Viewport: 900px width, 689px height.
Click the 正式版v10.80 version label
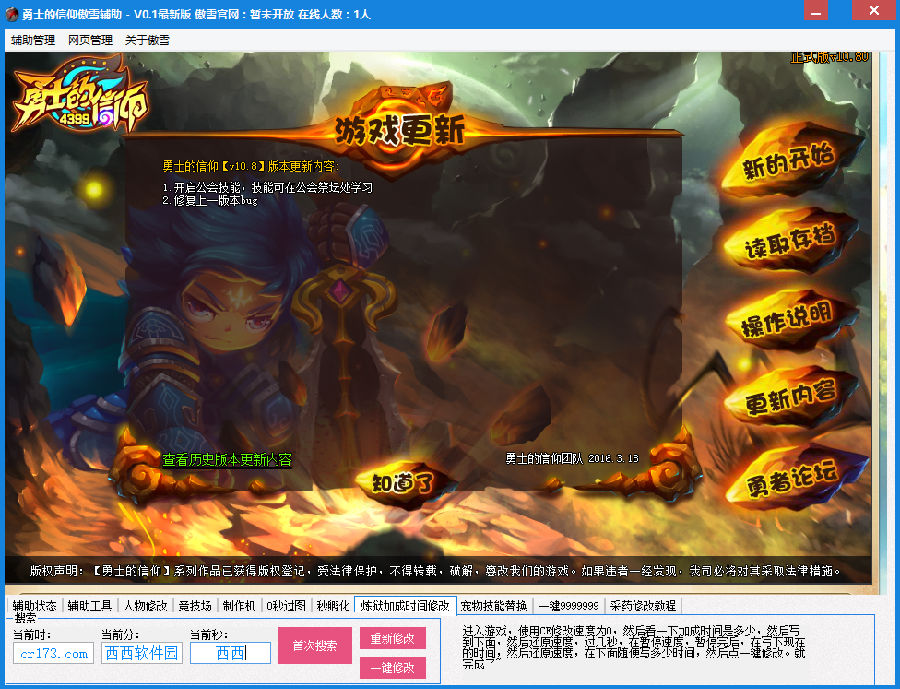click(829, 57)
